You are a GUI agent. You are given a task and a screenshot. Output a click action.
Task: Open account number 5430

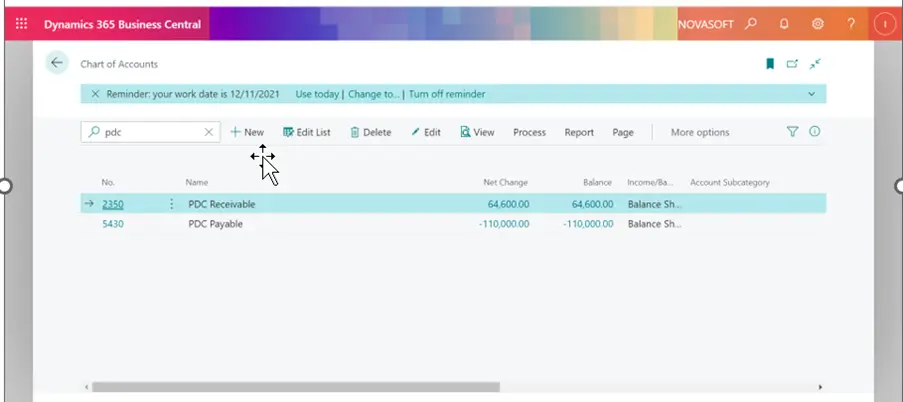tap(113, 223)
